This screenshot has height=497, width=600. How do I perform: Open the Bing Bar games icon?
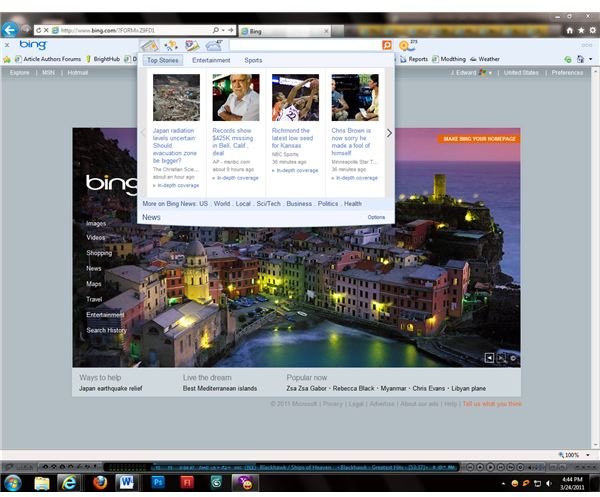click(171, 46)
